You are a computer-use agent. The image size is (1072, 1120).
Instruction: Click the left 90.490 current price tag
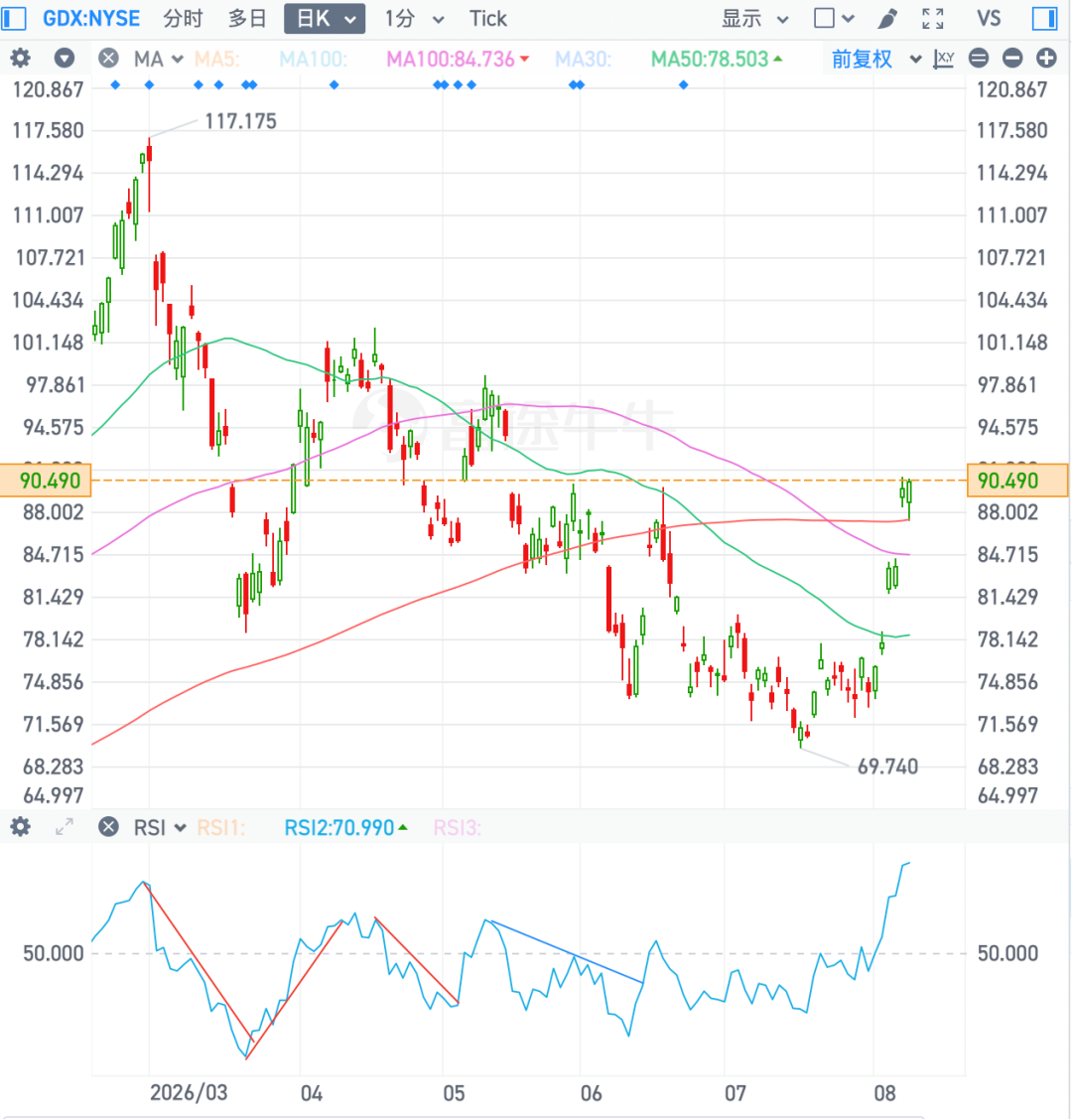[x=46, y=480]
